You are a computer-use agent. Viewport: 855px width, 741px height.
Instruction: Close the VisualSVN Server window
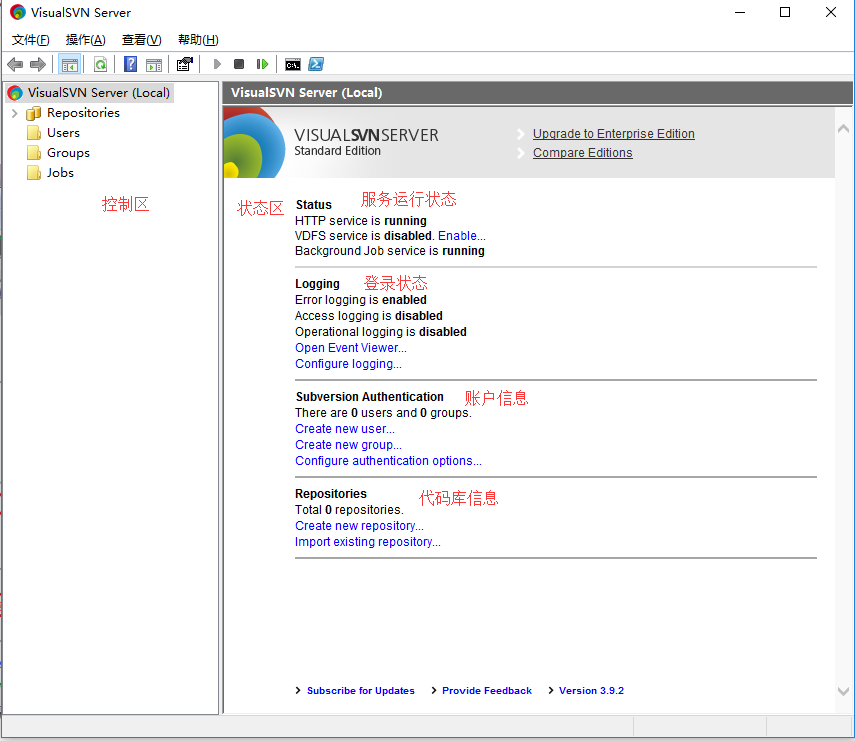click(830, 12)
